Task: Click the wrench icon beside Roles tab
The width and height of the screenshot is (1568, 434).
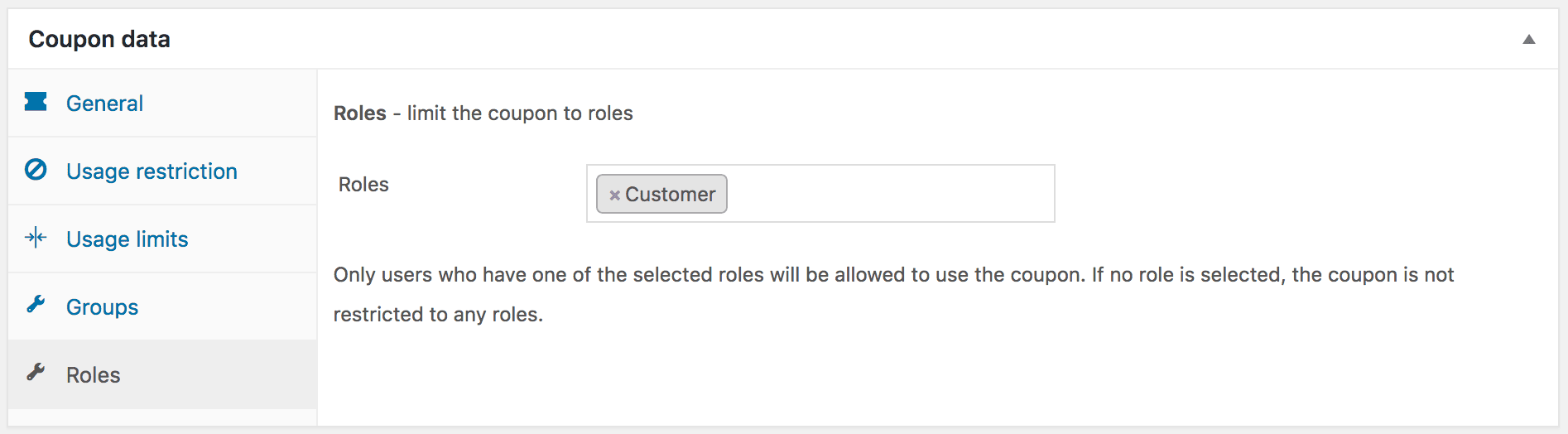Action: coord(36,374)
